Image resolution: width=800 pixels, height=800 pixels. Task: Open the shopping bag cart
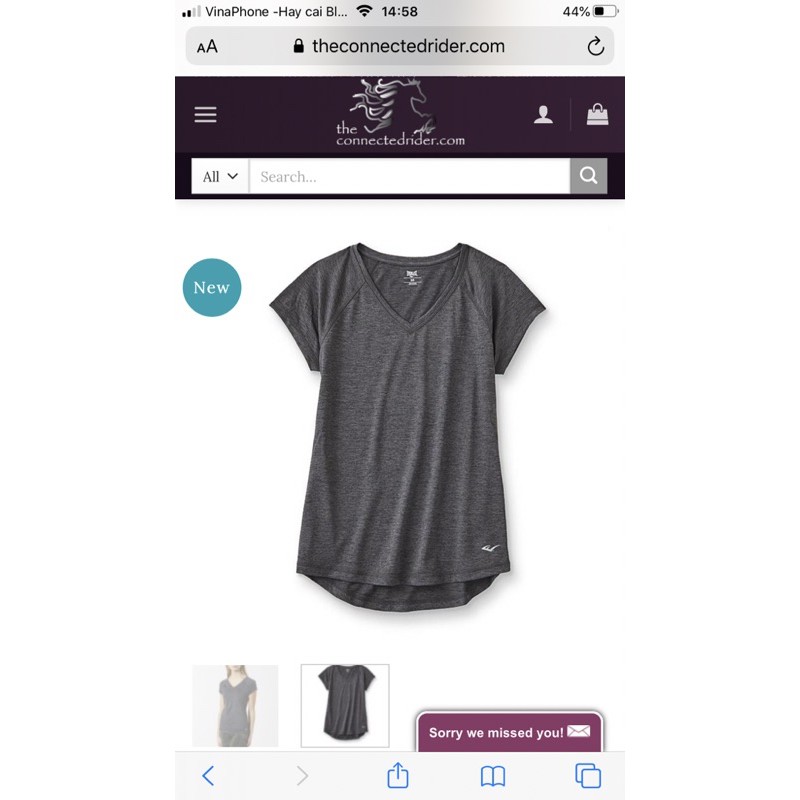pos(597,115)
